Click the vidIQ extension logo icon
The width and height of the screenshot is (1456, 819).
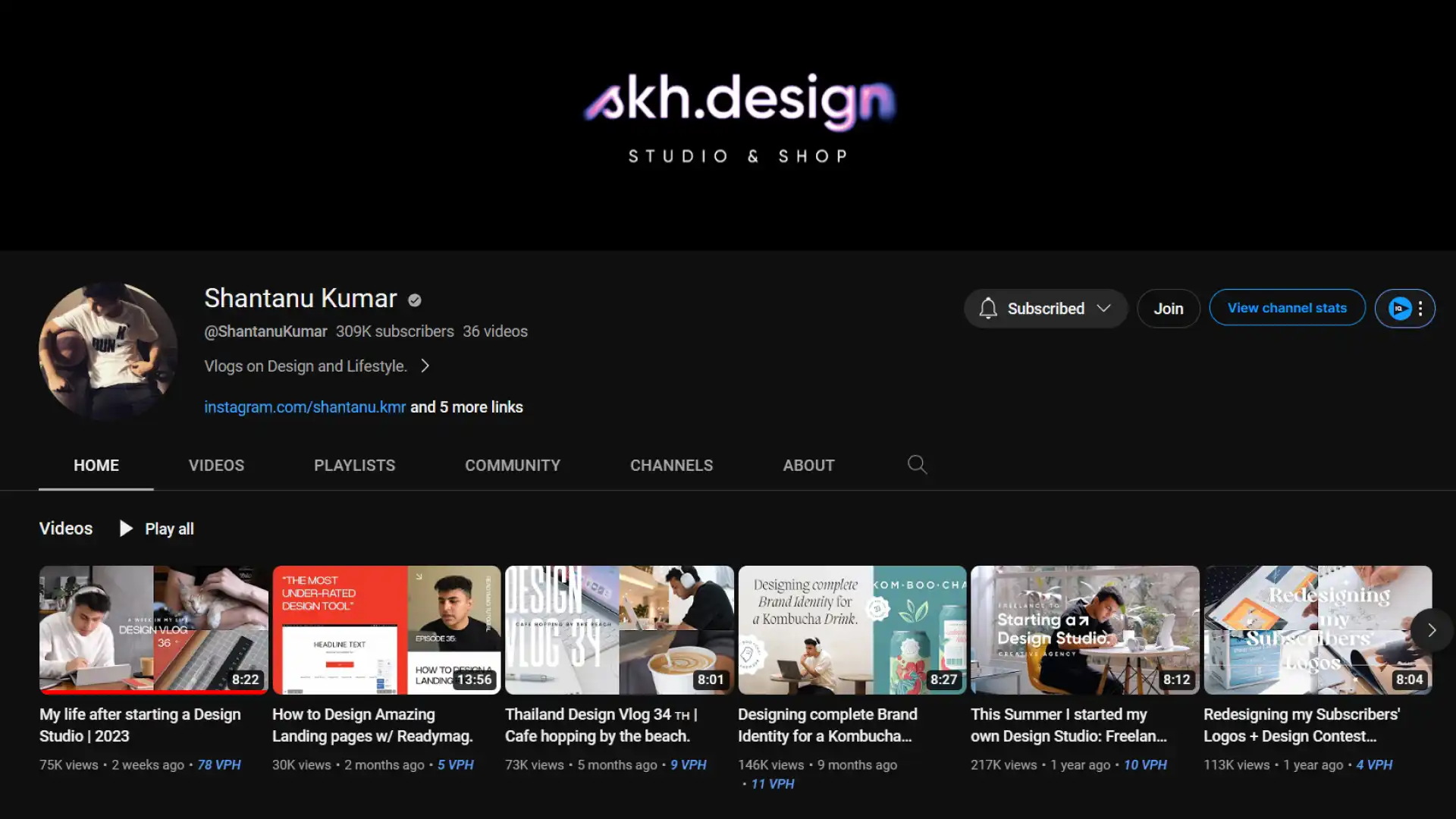pyautogui.click(x=1399, y=309)
